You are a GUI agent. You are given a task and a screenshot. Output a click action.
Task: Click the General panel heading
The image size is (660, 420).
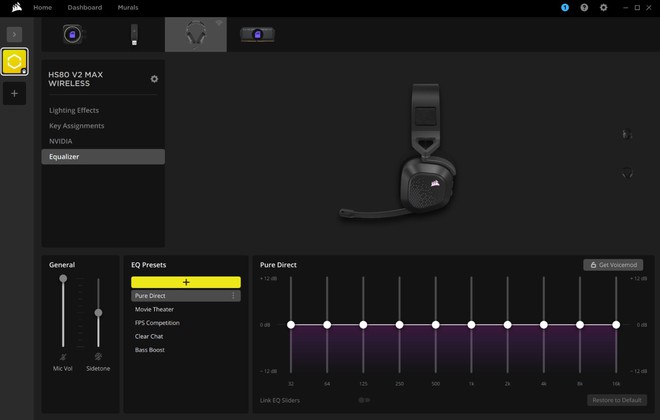click(x=62, y=265)
